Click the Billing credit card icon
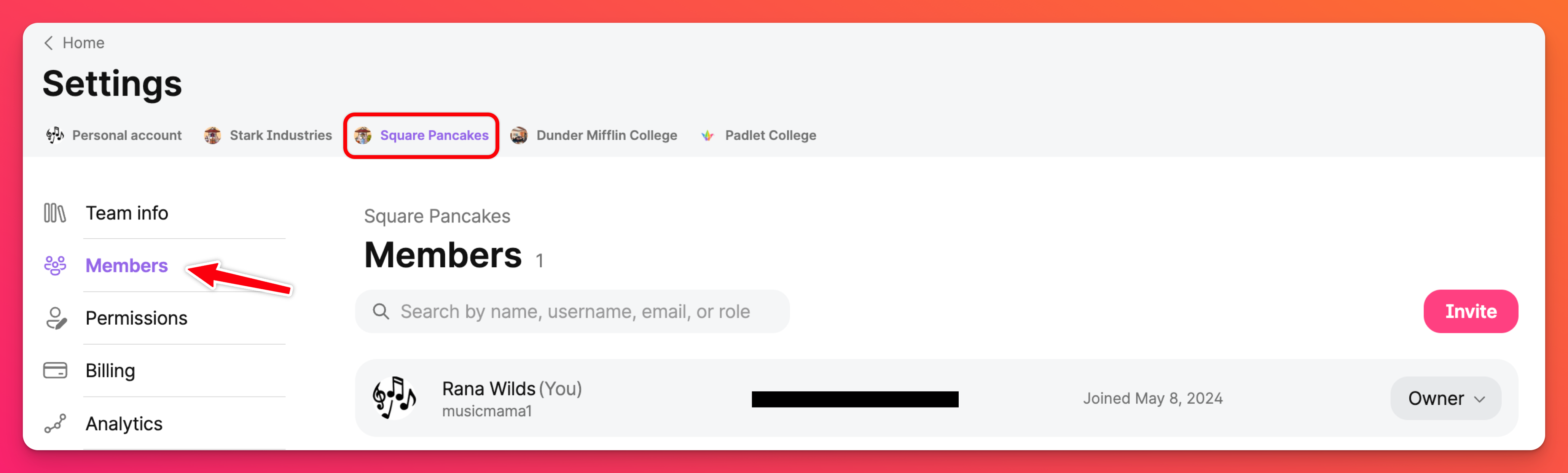The width and height of the screenshot is (1568, 473). [x=55, y=370]
